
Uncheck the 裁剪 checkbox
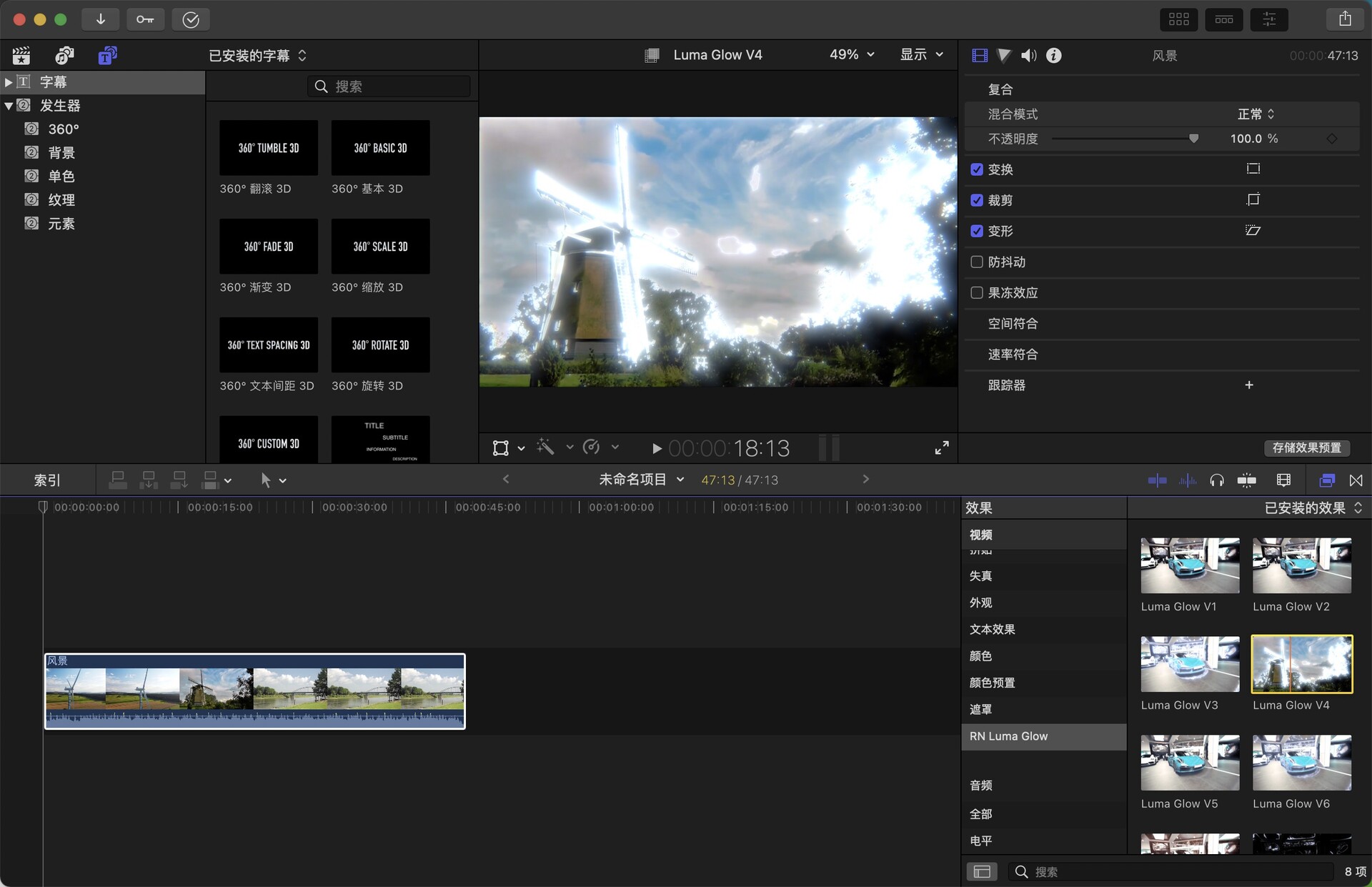(976, 200)
